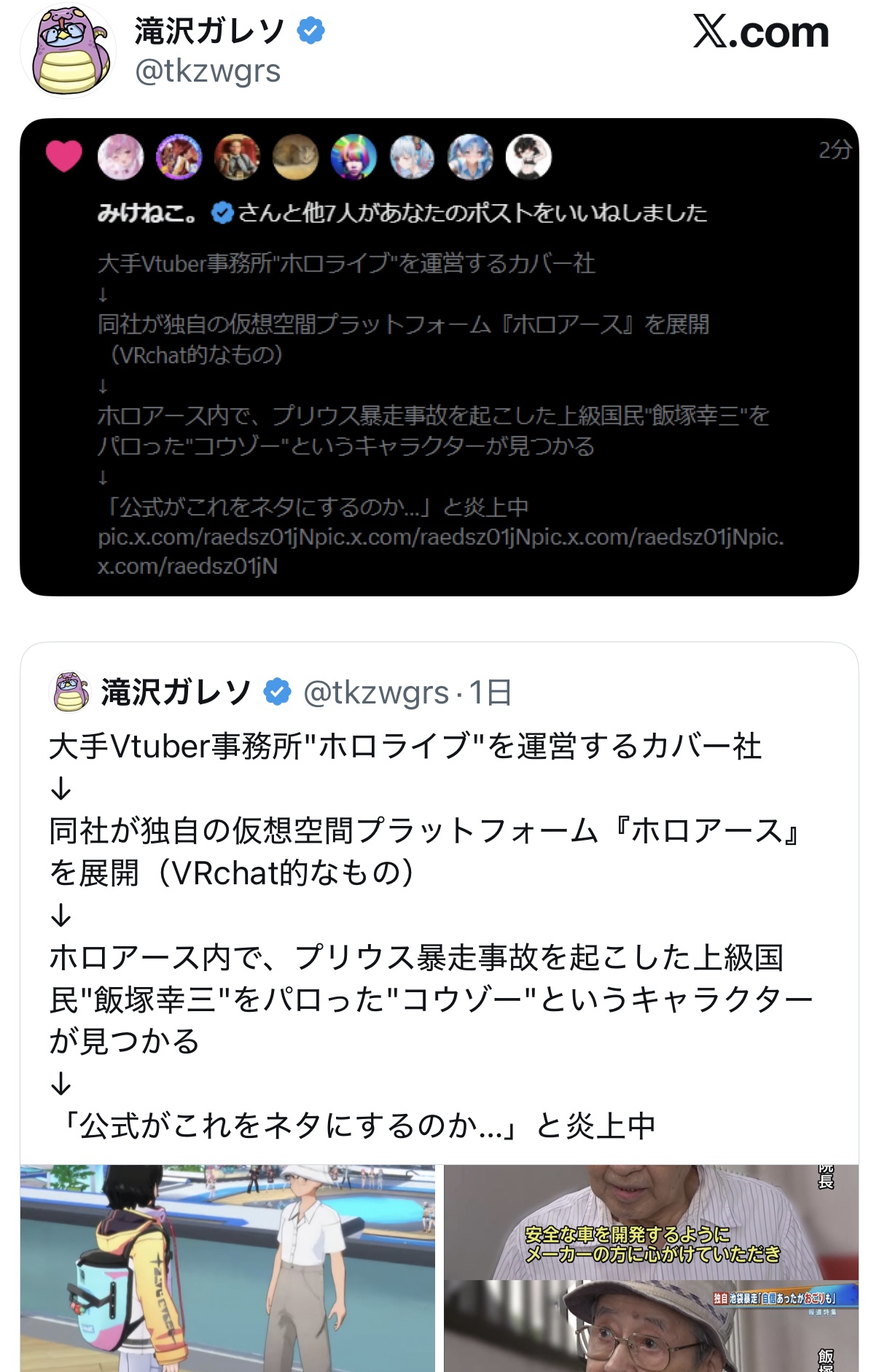Tap the pink heart like icon
879x1372 pixels.
64,156
